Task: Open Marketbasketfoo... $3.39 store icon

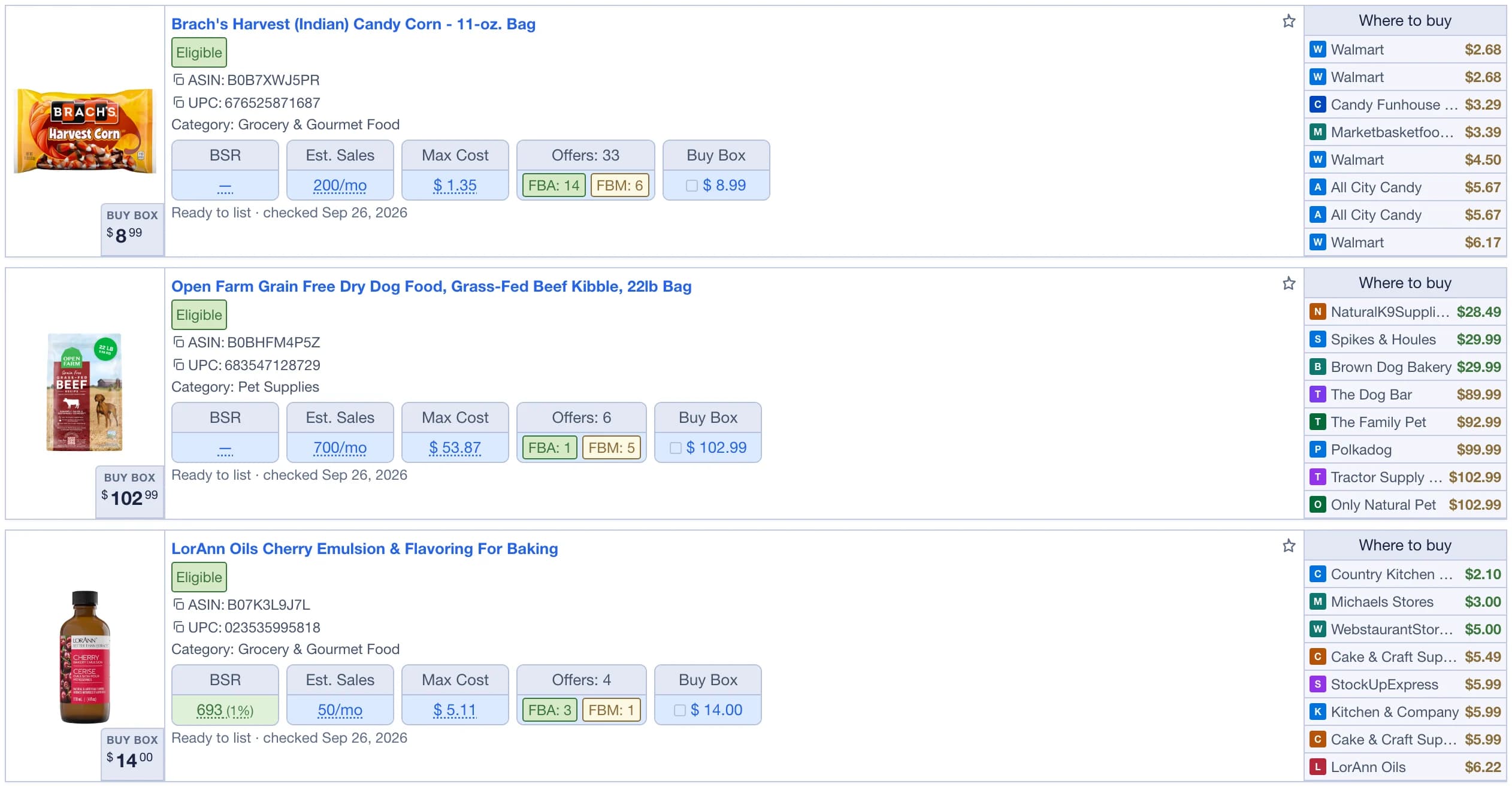Action: (x=1317, y=132)
